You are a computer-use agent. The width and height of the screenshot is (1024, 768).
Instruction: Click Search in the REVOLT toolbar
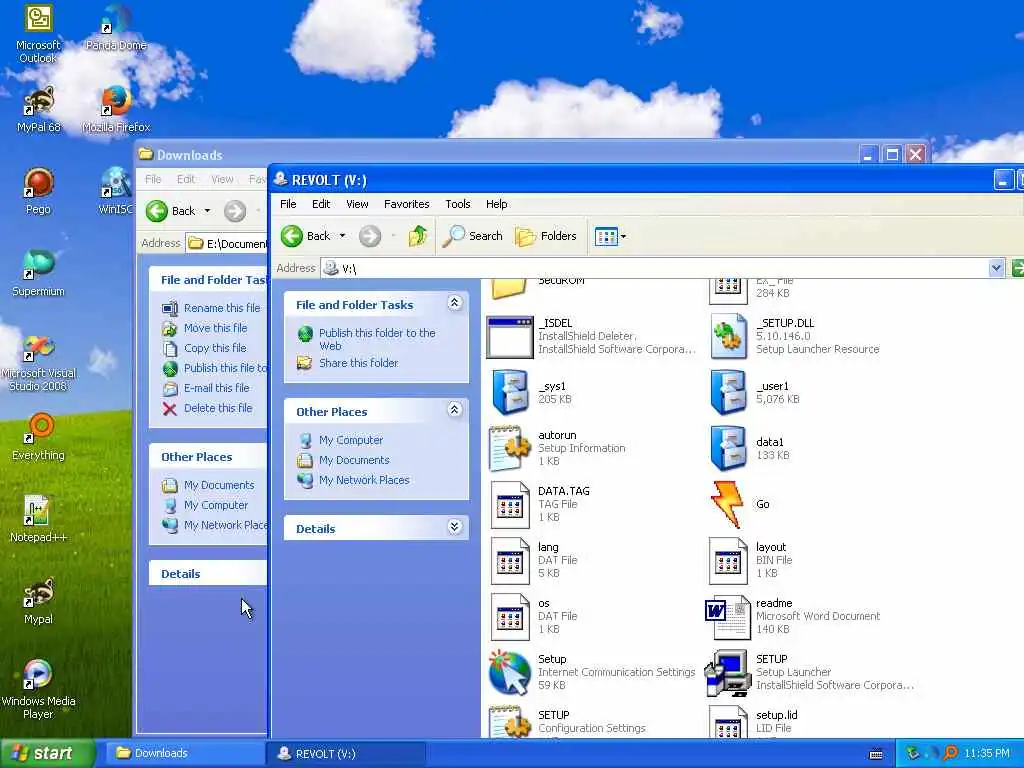[473, 236]
